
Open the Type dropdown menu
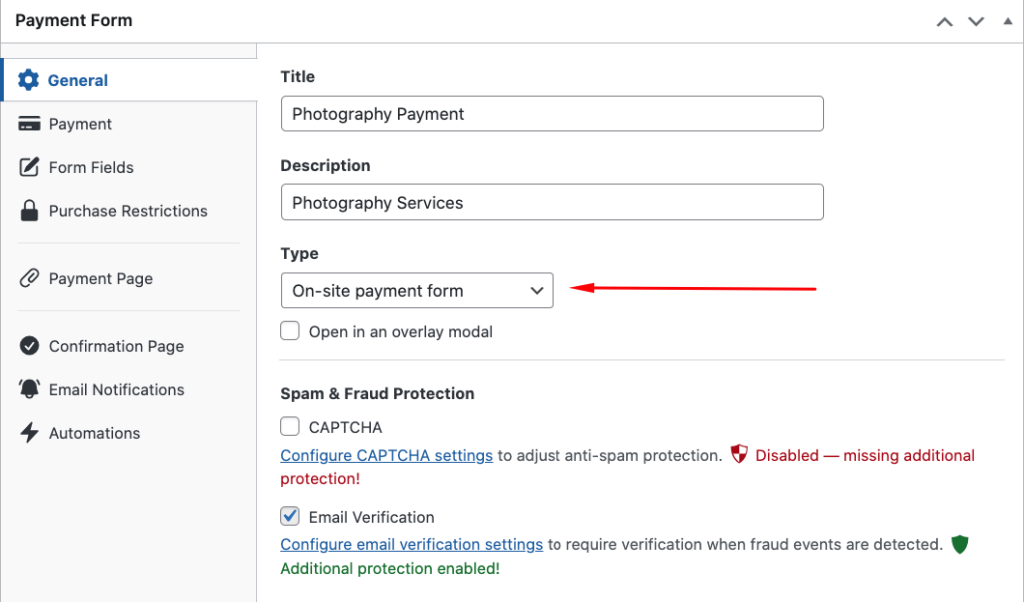(x=416, y=291)
